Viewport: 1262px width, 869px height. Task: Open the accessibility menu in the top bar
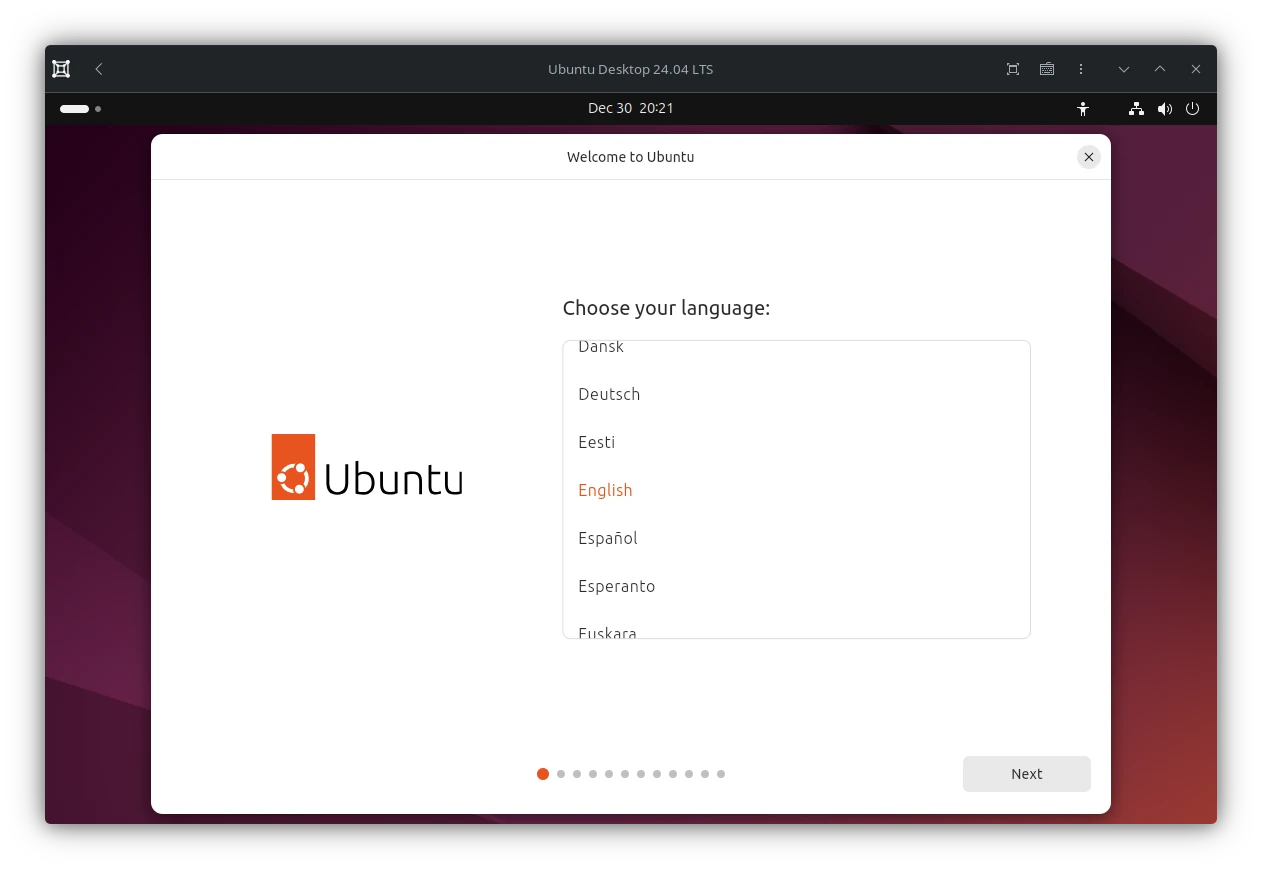(x=1083, y=109)
